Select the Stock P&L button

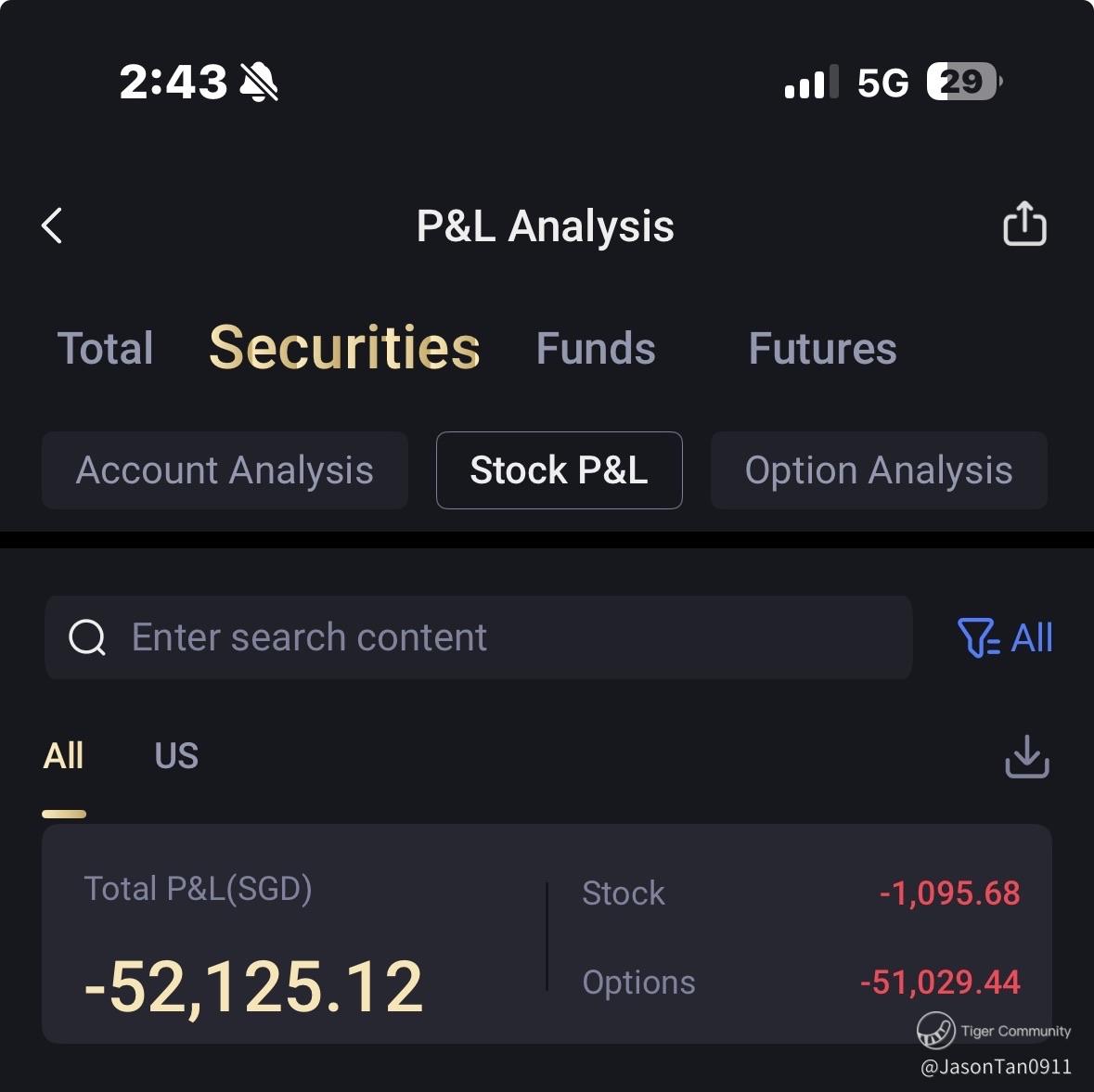coord(559,470)
